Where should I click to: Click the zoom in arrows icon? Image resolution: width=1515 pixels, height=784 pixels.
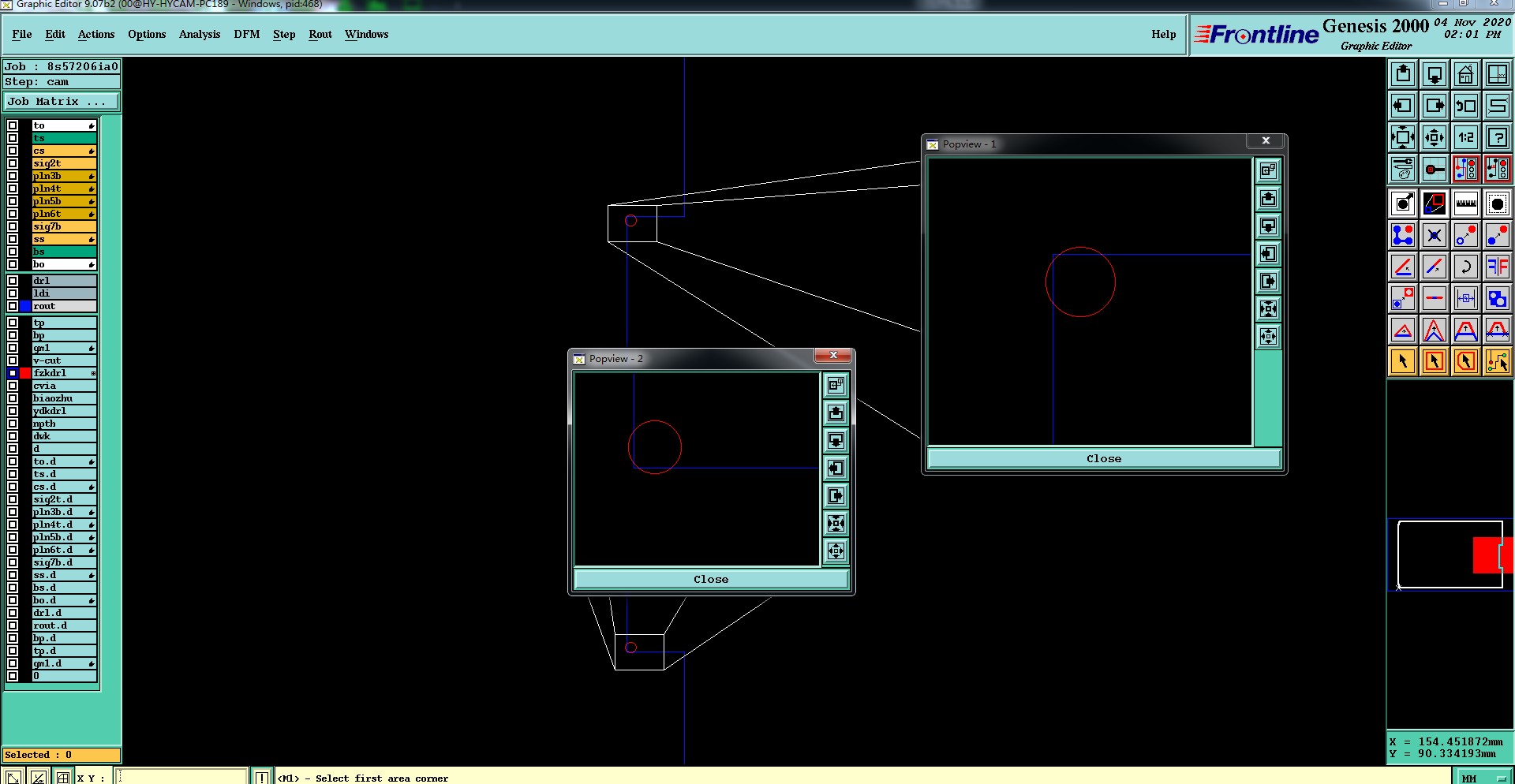(1403, 137)
